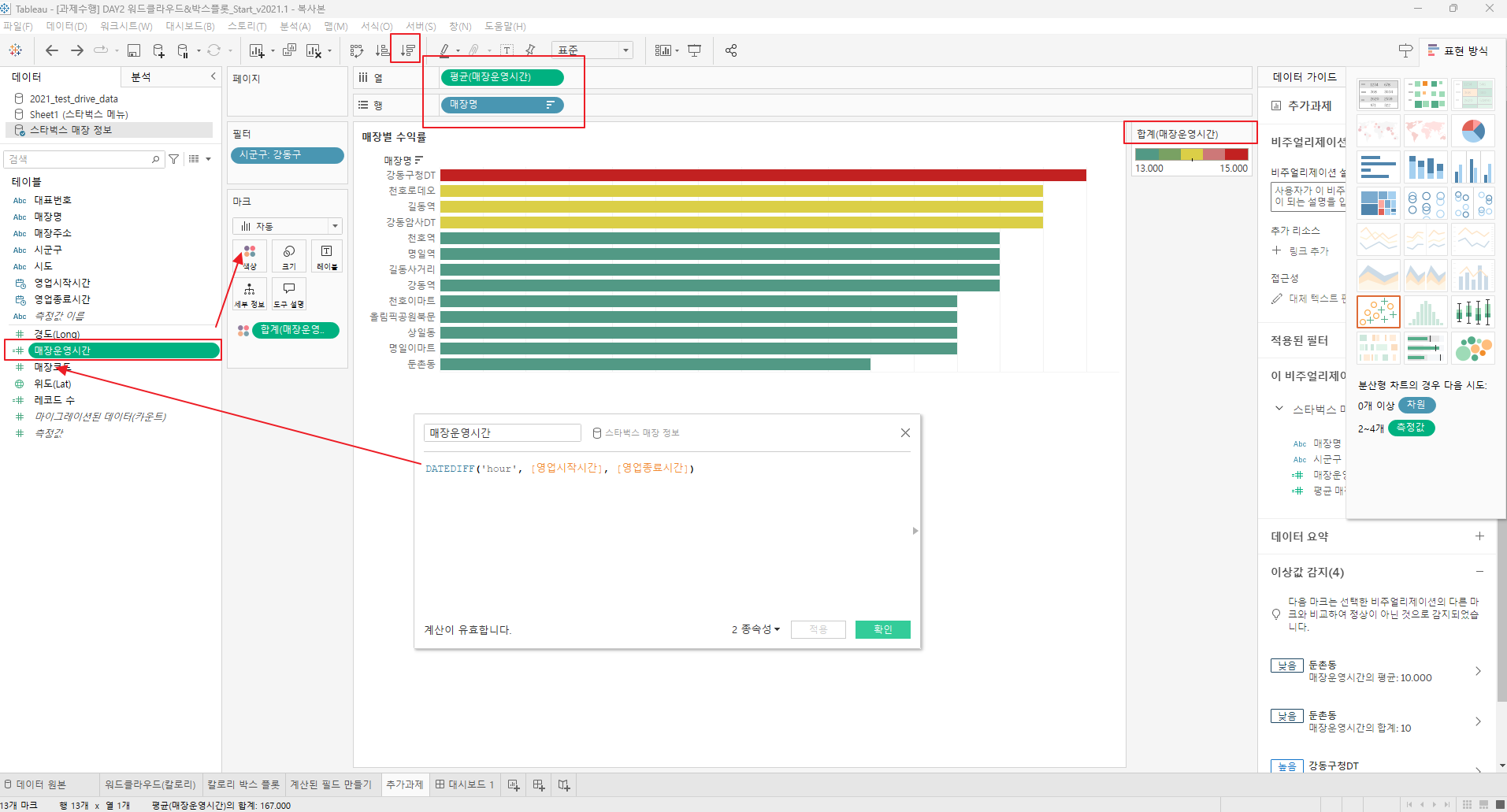The height and width of the screenshot is (812, 1507).
Task: Pause auto data updates
Action: click(x=183, y=50)
